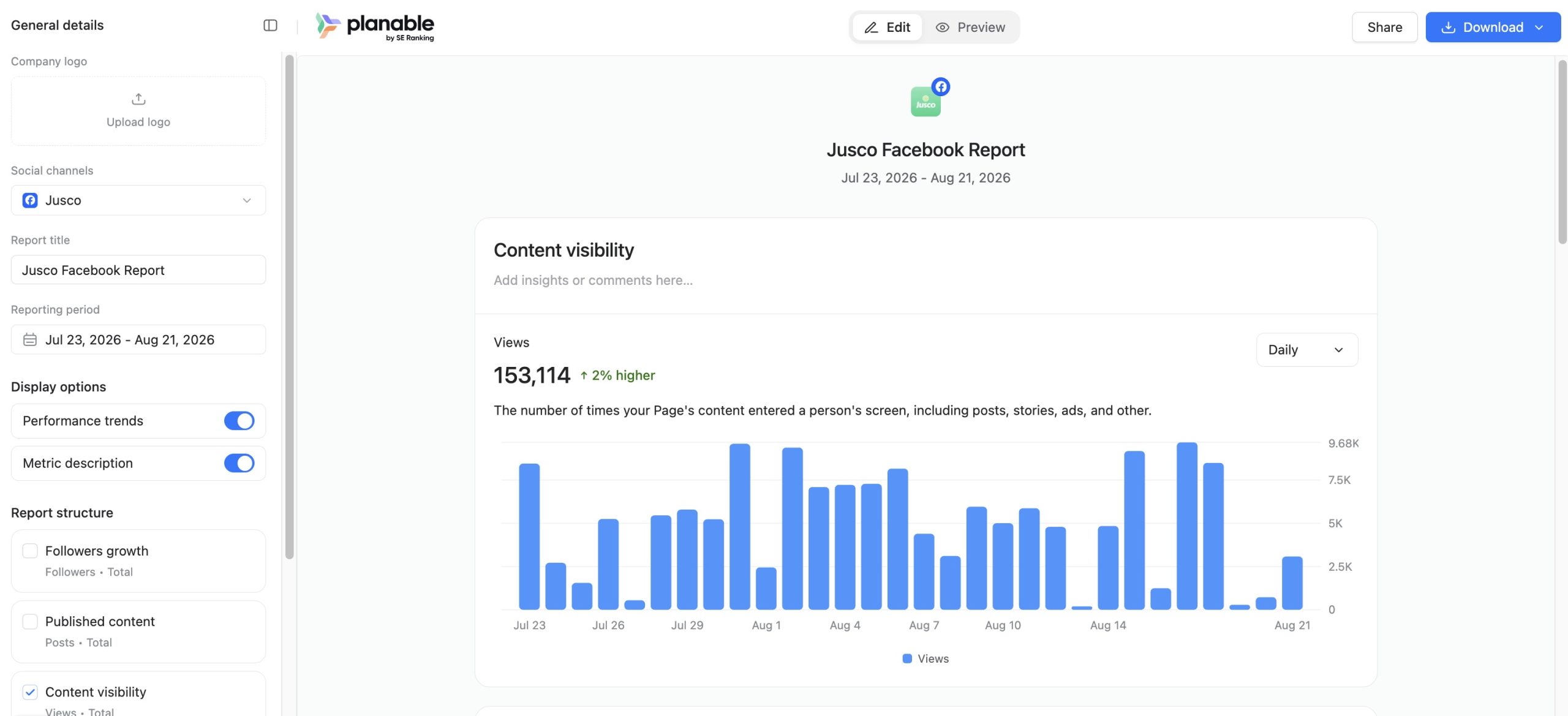Uncheck the Content visibility checkbox
This screenshot has height=716, width=1568.
coord(30,692)
